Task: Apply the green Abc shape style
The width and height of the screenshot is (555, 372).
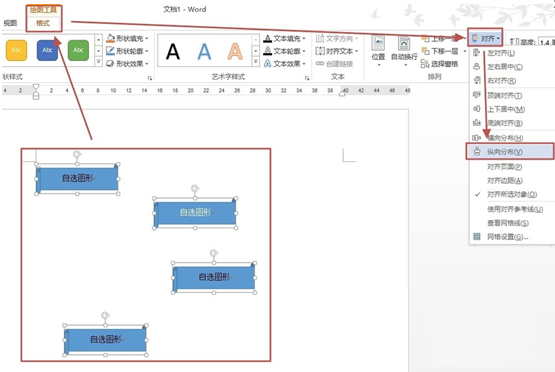Action: [x=78, y=50]
